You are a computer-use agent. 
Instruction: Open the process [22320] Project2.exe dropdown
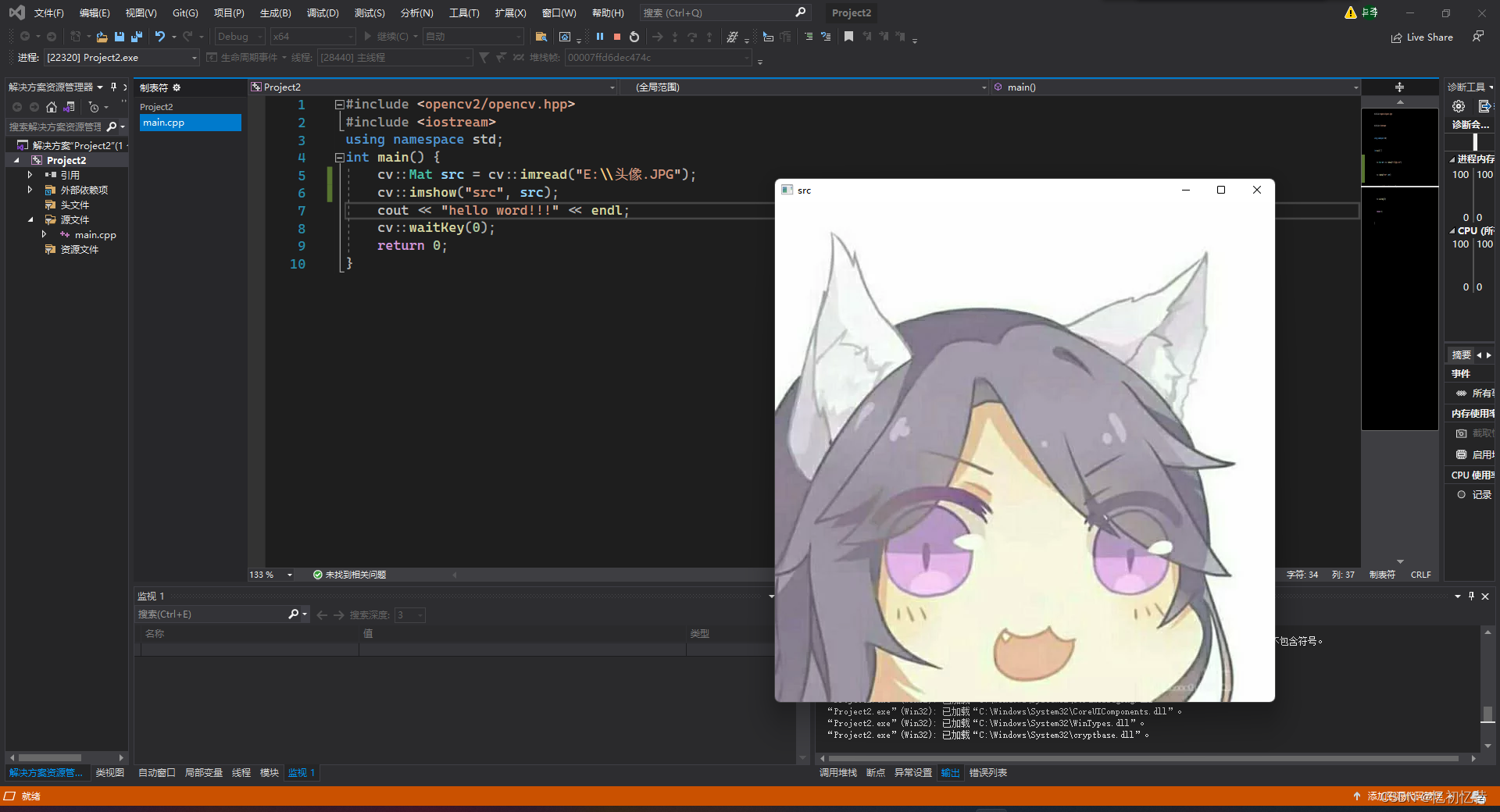122,57
